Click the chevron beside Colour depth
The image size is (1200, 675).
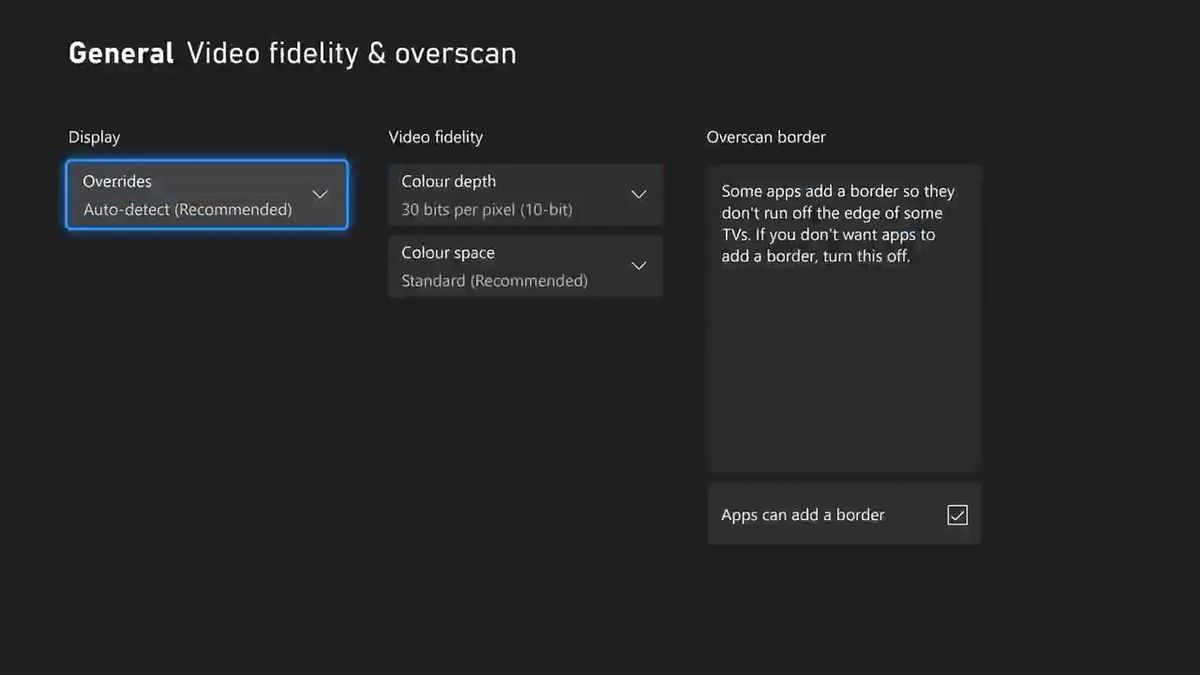click(638, 194)
